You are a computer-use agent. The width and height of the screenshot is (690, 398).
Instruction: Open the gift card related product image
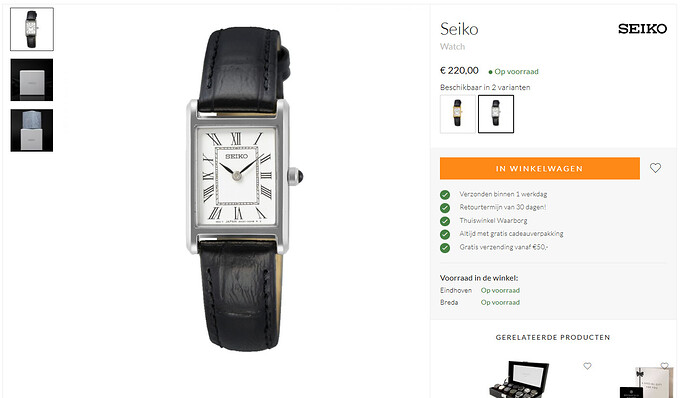[646, 381]
